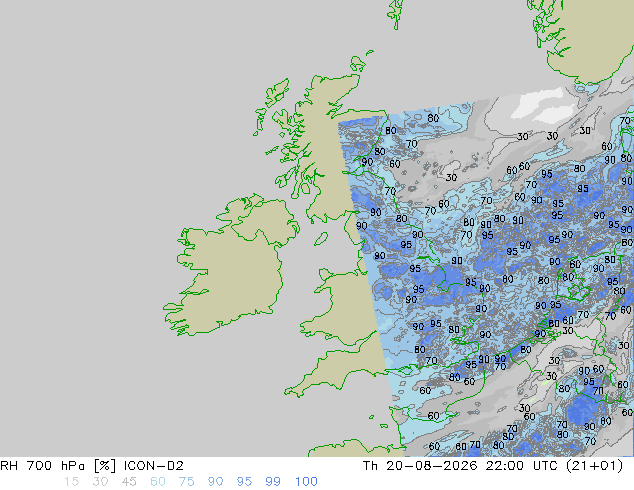The height and width of the screenshot is (490, 634).
Task: Select the legend value 15
Action: click(71, 482)
